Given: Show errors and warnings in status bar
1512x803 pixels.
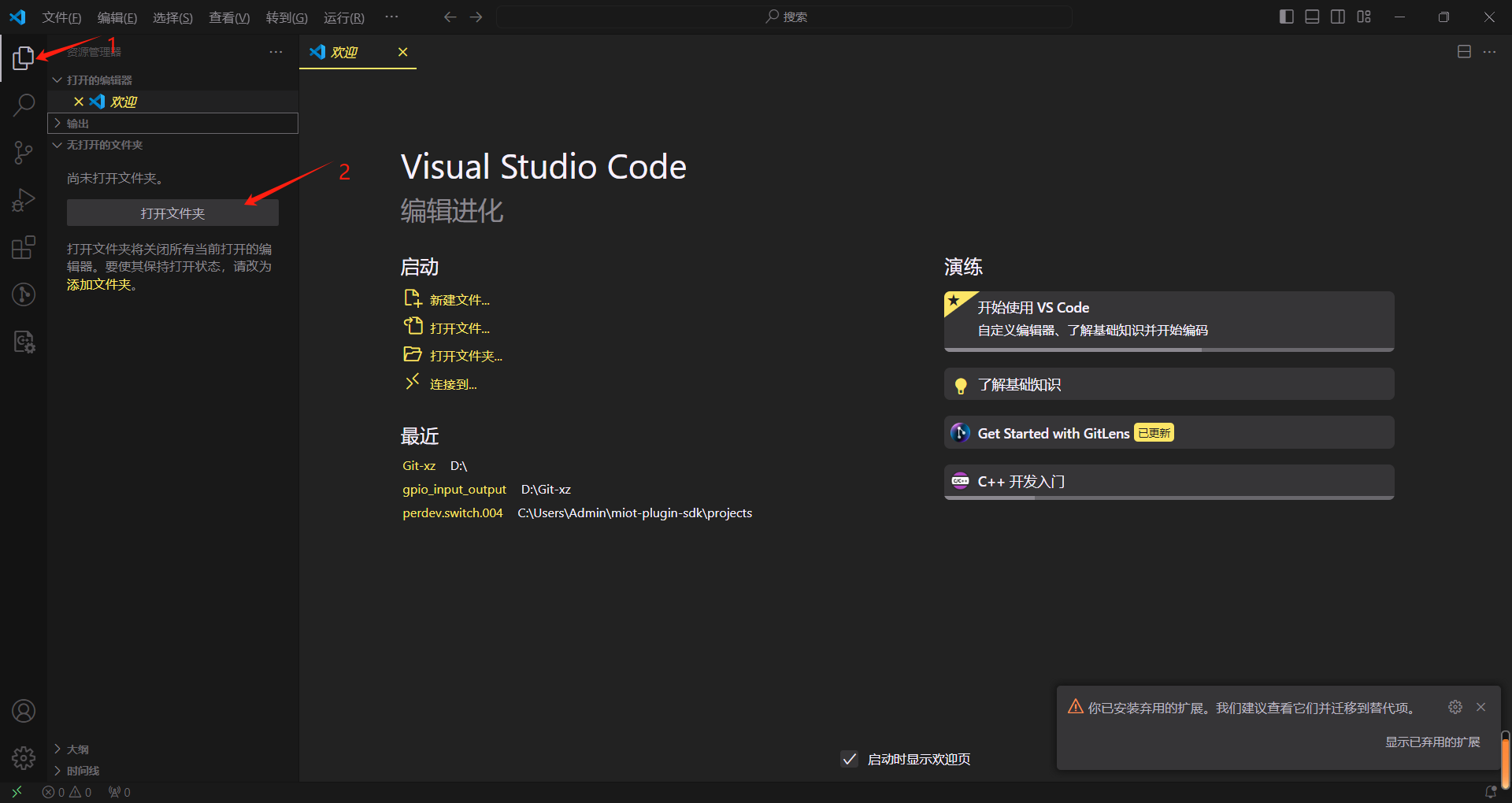Looking at the screenshot, I should tap(67, 792).
